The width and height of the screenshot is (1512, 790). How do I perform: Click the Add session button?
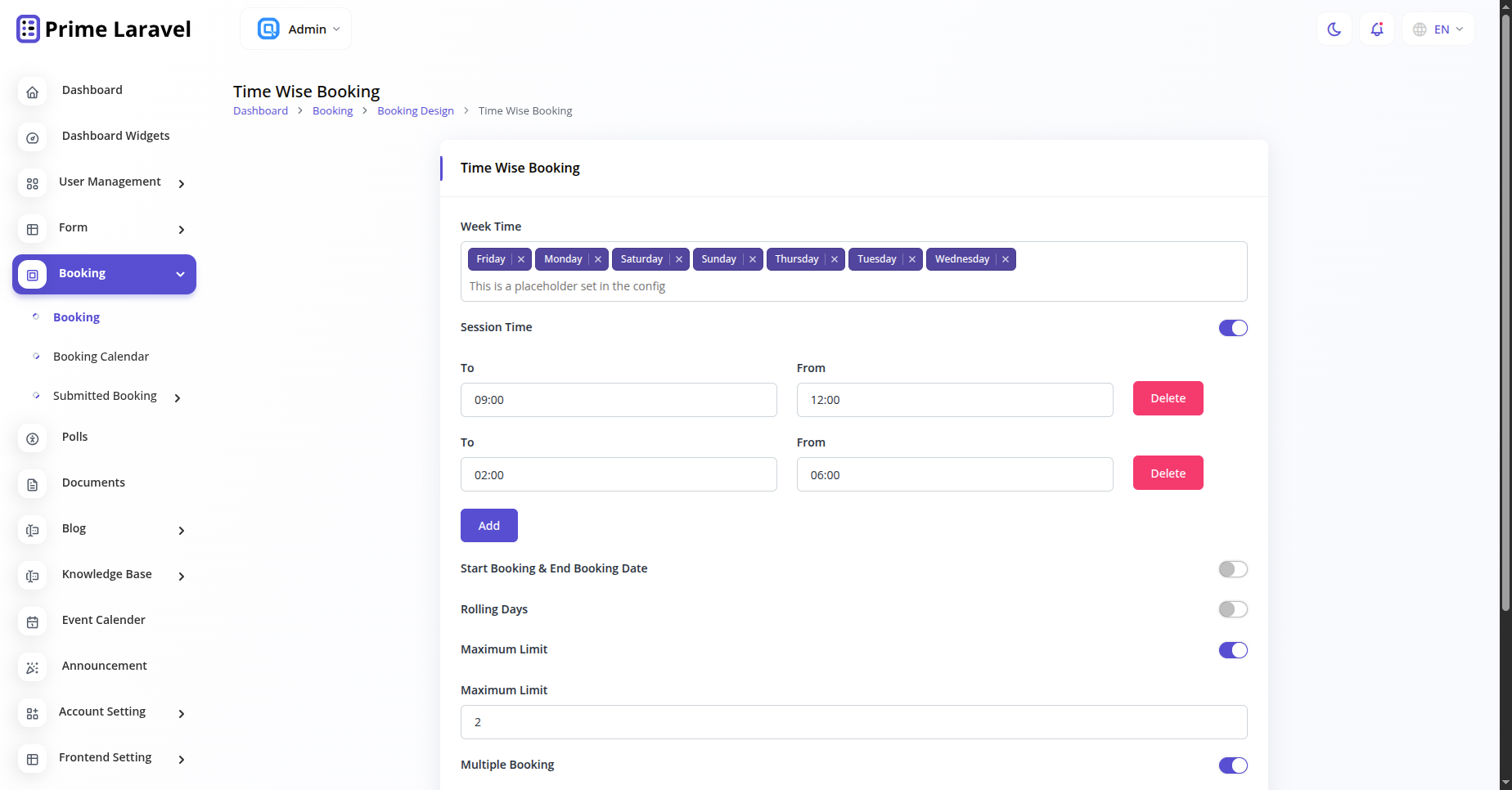(x=488, y=526)
